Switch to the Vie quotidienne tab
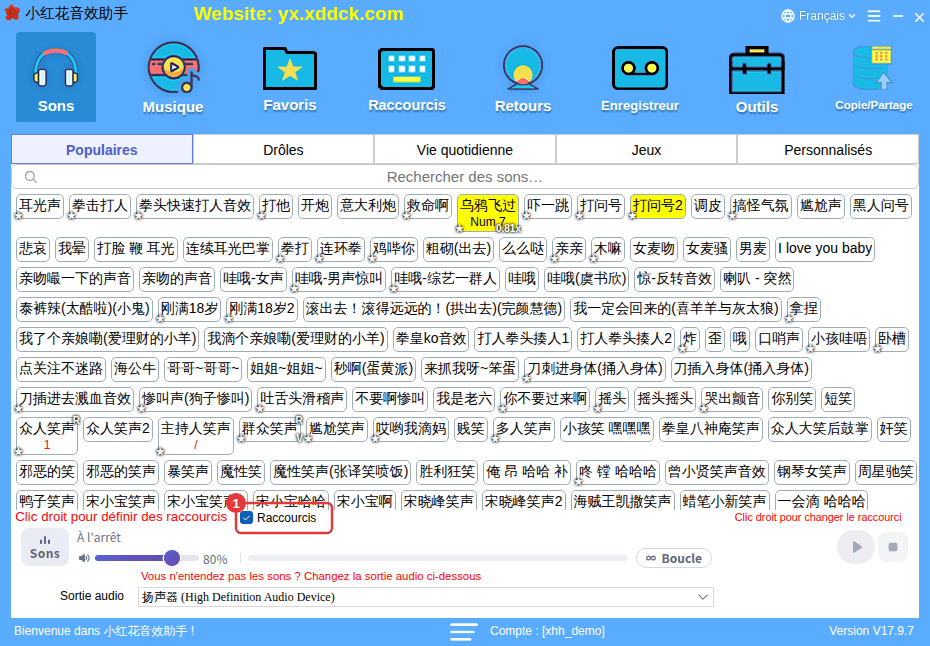The height and width of the screenshot is (646, 930). (x=465, y=149)
